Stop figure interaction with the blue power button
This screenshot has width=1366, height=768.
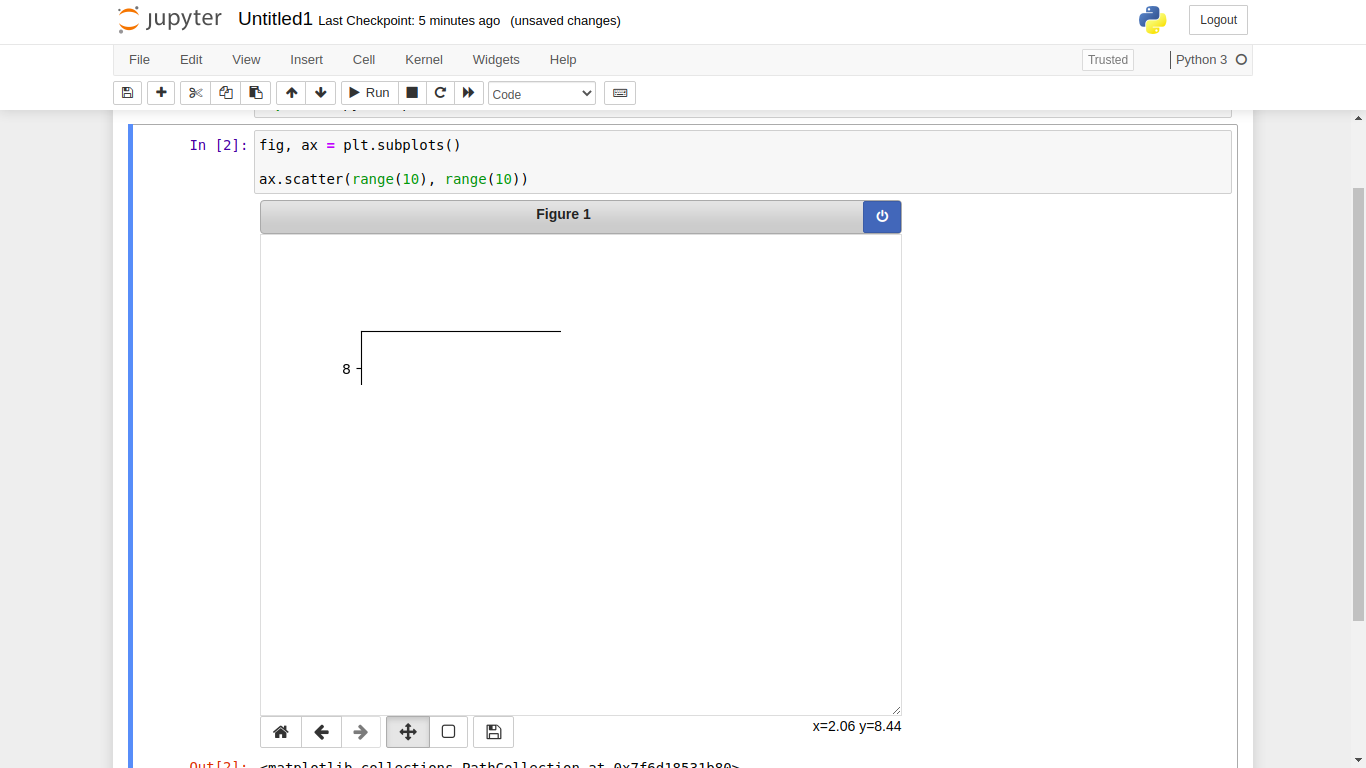point(882,217)
